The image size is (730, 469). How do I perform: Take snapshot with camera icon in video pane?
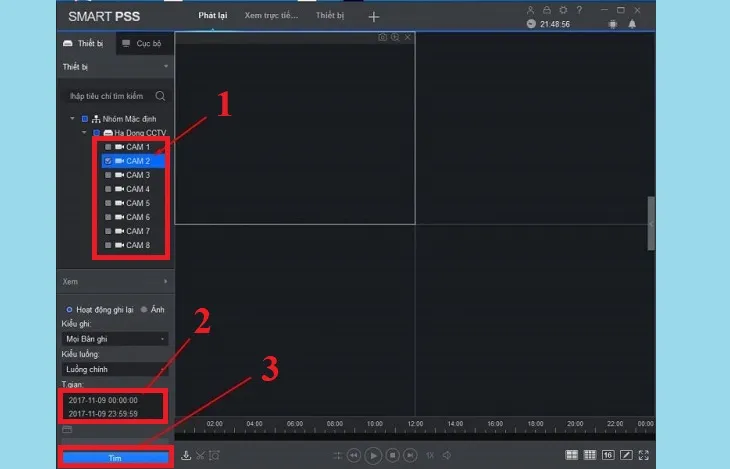coord(382,37)
